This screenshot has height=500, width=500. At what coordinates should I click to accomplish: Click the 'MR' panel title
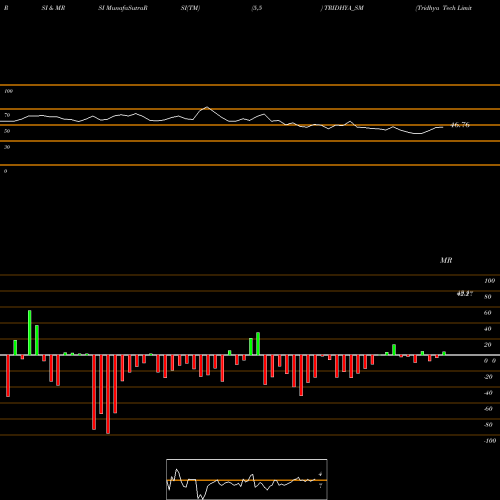pyautogui.click(x=446, y=260)
